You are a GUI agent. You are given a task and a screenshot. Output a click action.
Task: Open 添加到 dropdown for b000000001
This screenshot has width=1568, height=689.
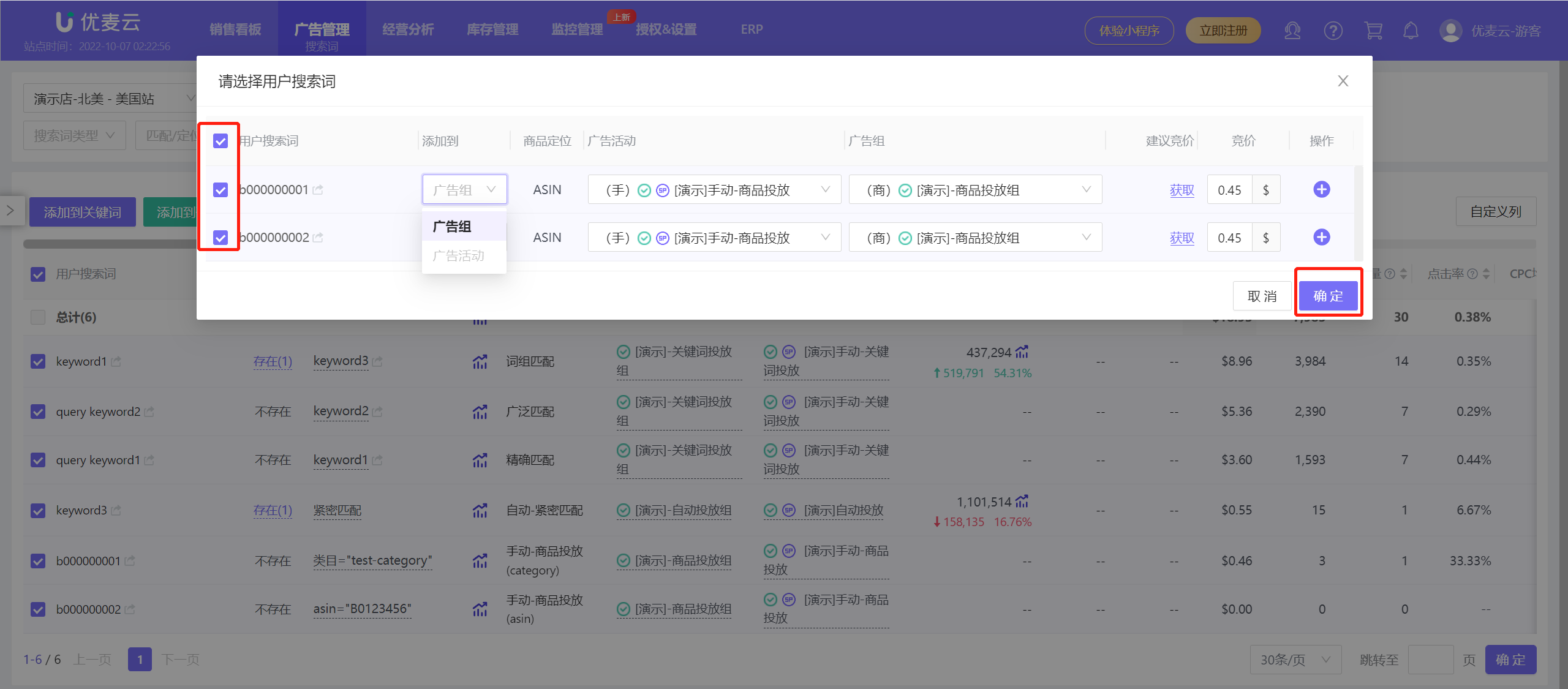(464, 190)
